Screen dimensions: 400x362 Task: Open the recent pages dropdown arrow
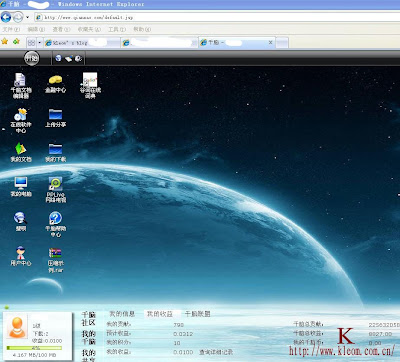click(x=28, y=17)
